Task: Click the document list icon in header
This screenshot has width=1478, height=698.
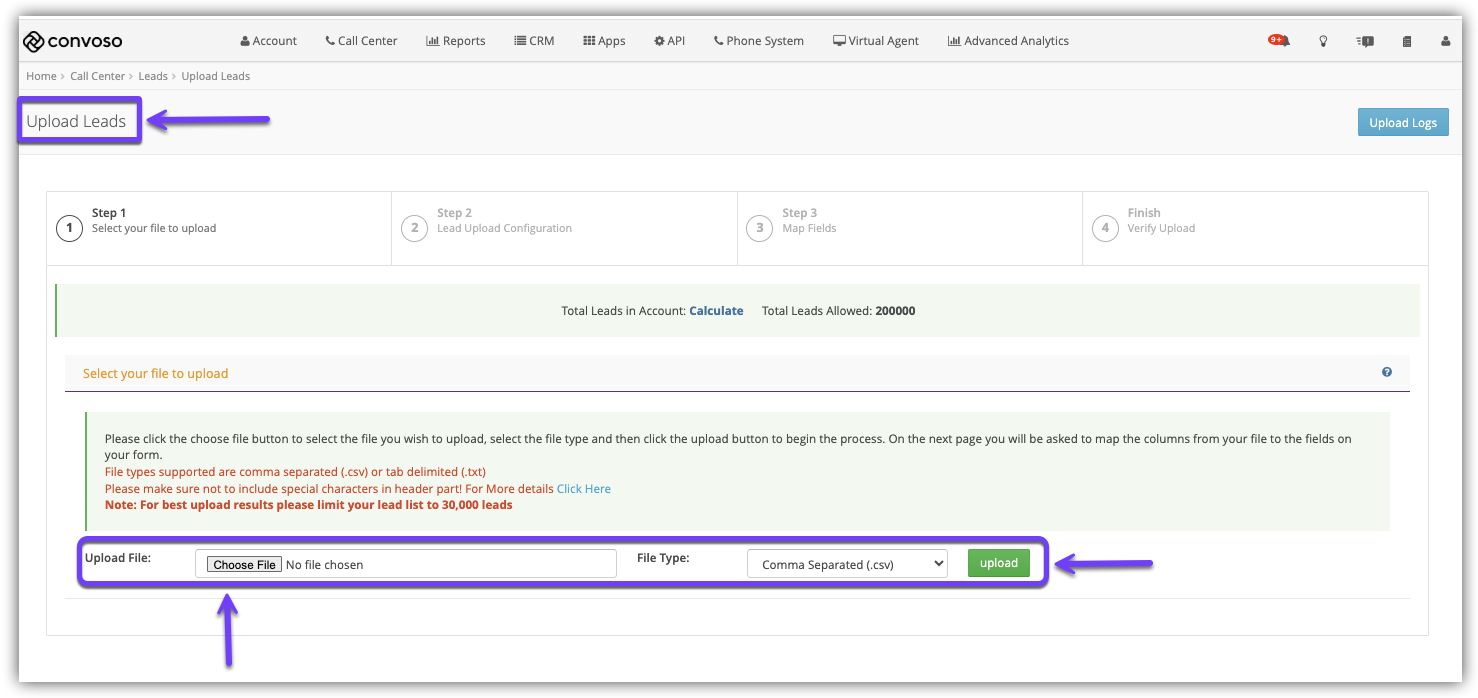Action: click(x=1407, y=41)
